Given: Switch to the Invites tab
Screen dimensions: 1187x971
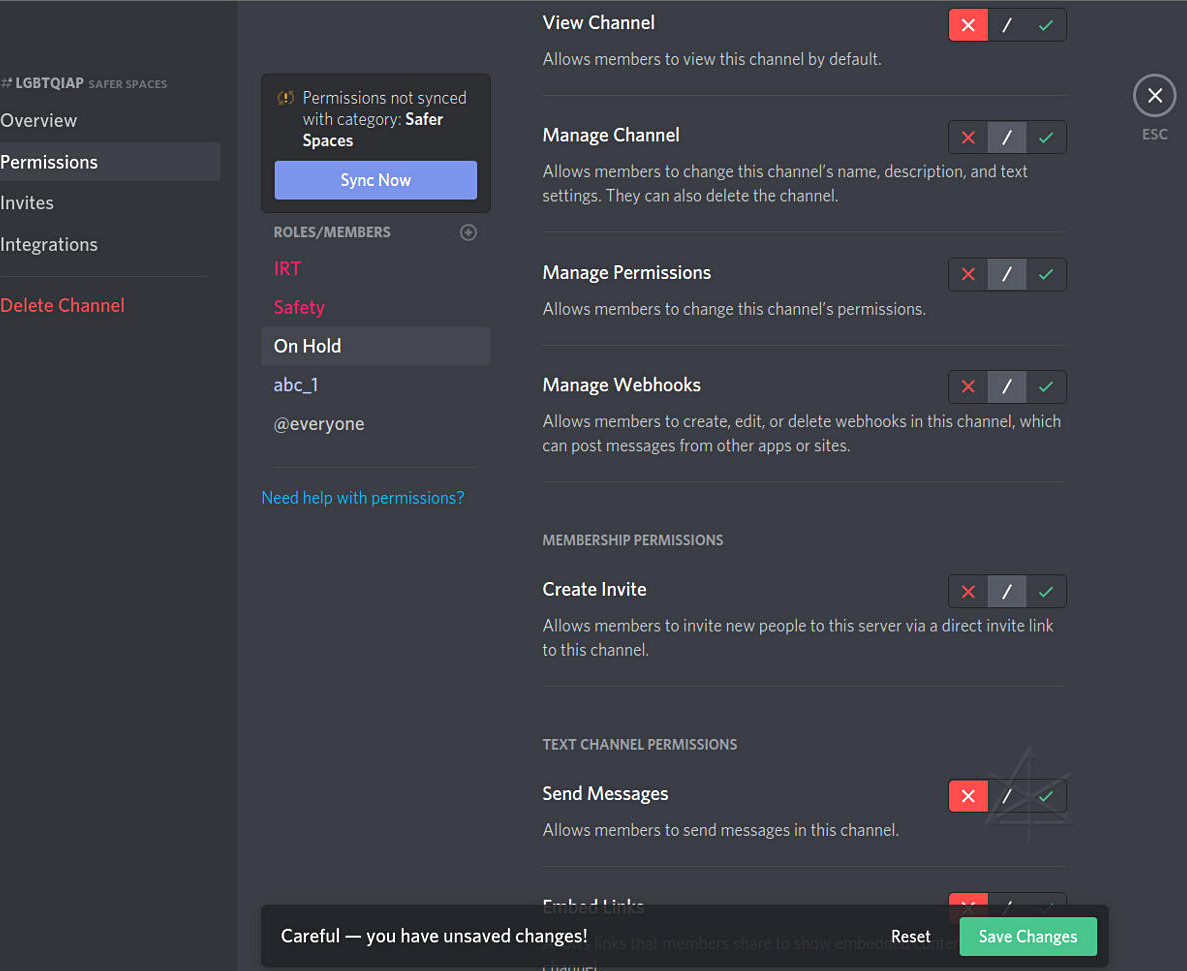Looking at the screenshot, I should pos(27,203).
